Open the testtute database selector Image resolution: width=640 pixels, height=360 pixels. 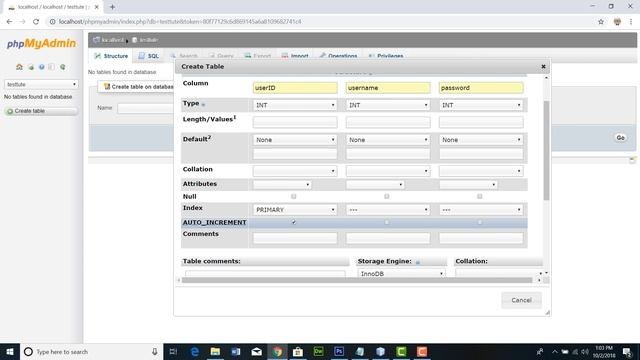(x=41, y=84)
